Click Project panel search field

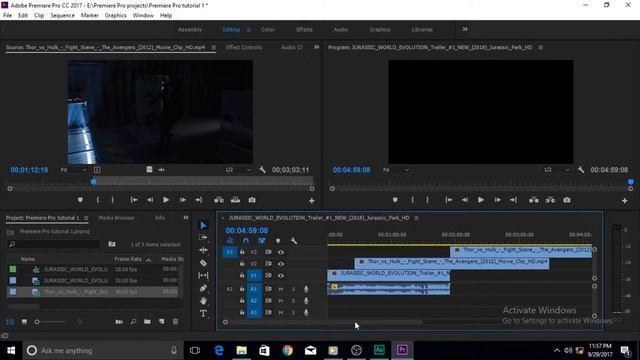tap(54, 244)
